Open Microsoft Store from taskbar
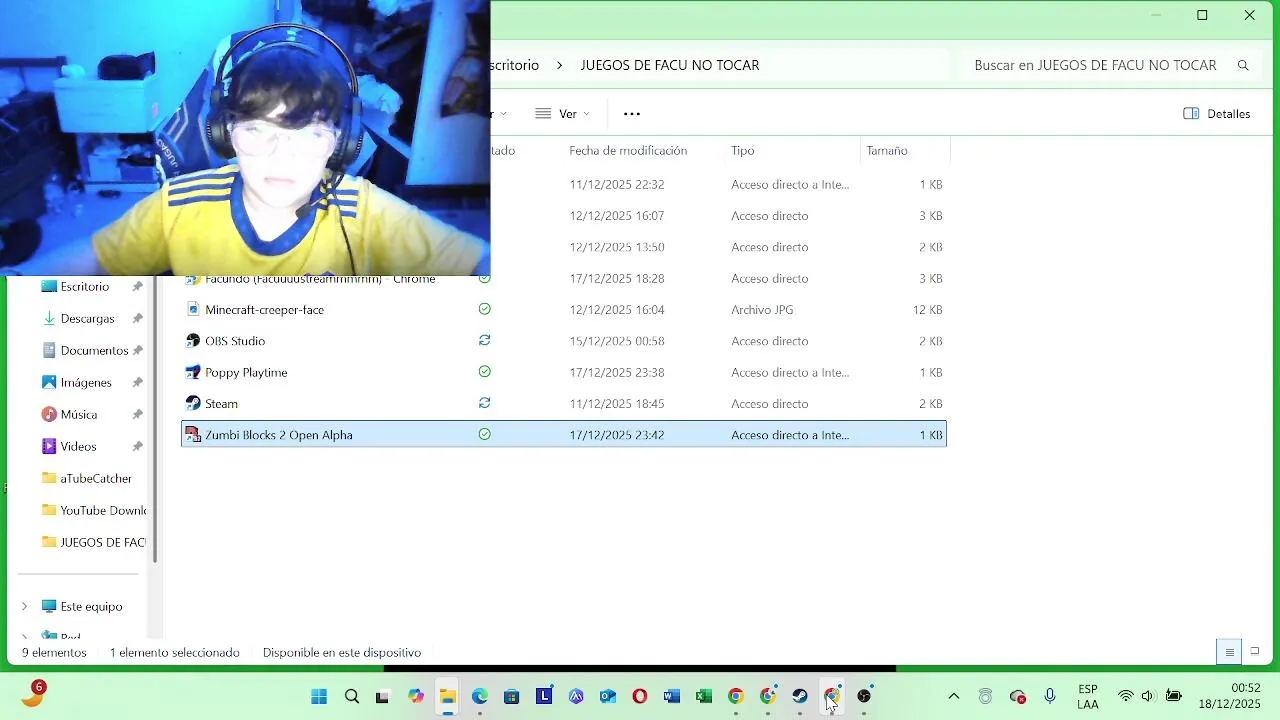The width and height of the screenshot is (1280, 720). (x=512, y=697)
